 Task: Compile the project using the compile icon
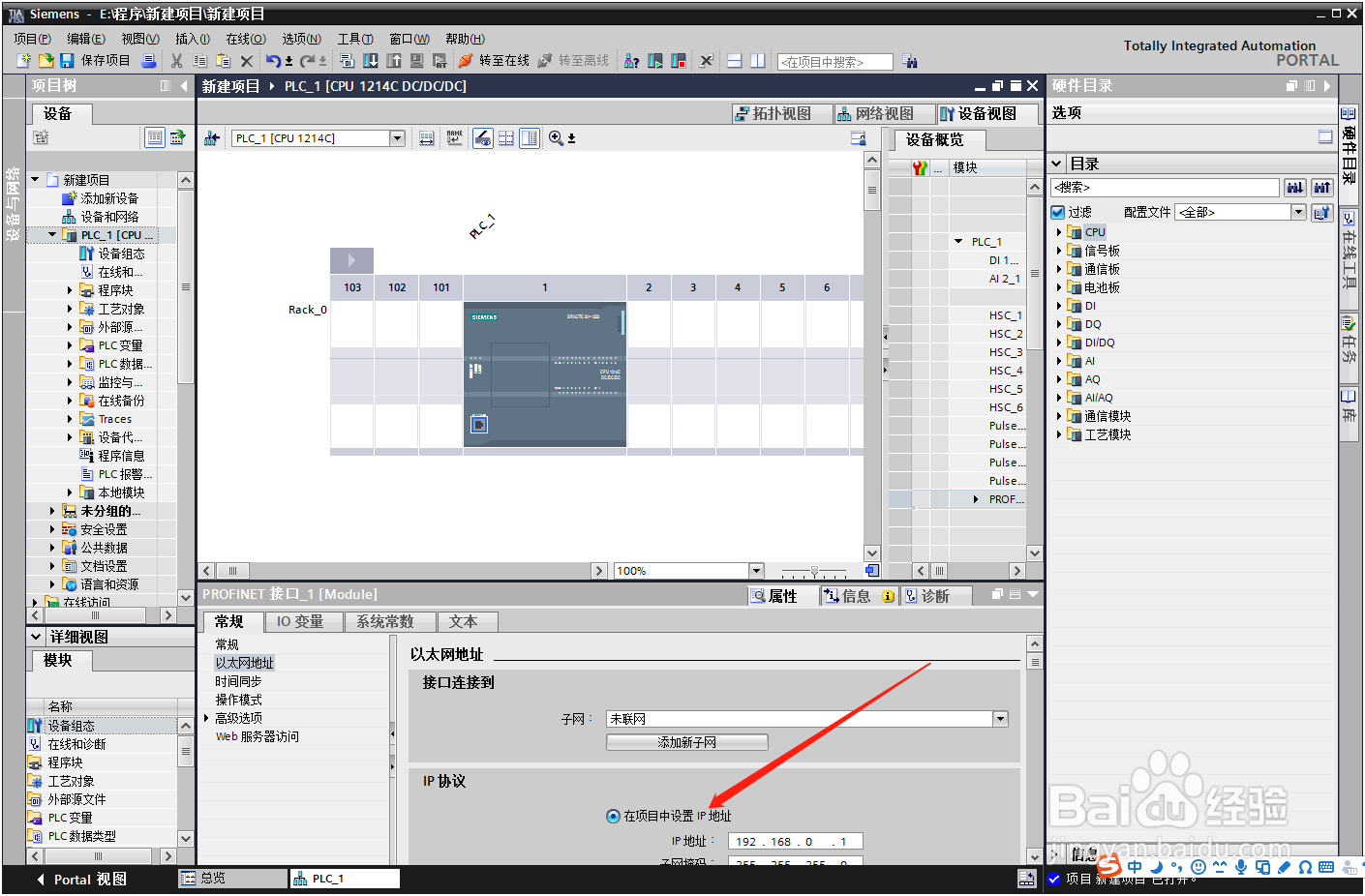[348, 61]
